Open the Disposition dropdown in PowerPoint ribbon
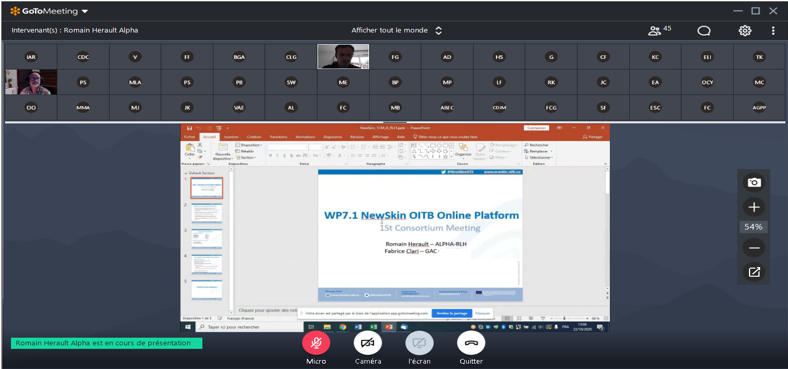Image resolution: width=788 pixels, height=369 pixels. click(x=248, y=145)
